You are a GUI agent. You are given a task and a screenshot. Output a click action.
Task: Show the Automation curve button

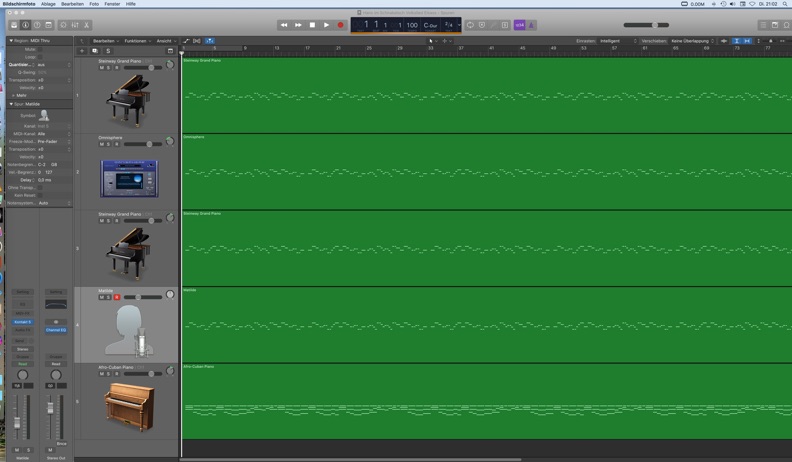pyautogui.click(x=186, y=41)
